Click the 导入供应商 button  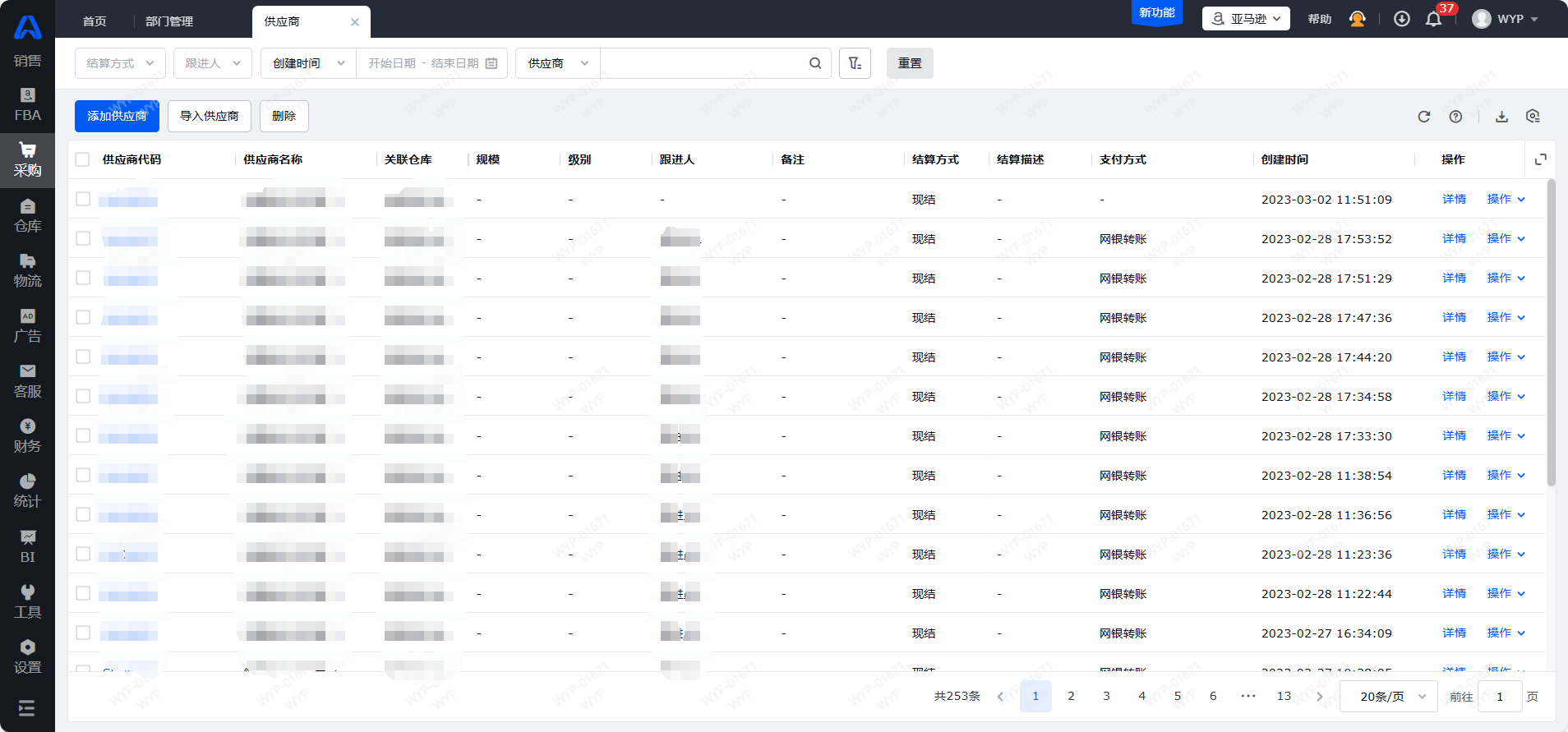[x=210, y=116]
